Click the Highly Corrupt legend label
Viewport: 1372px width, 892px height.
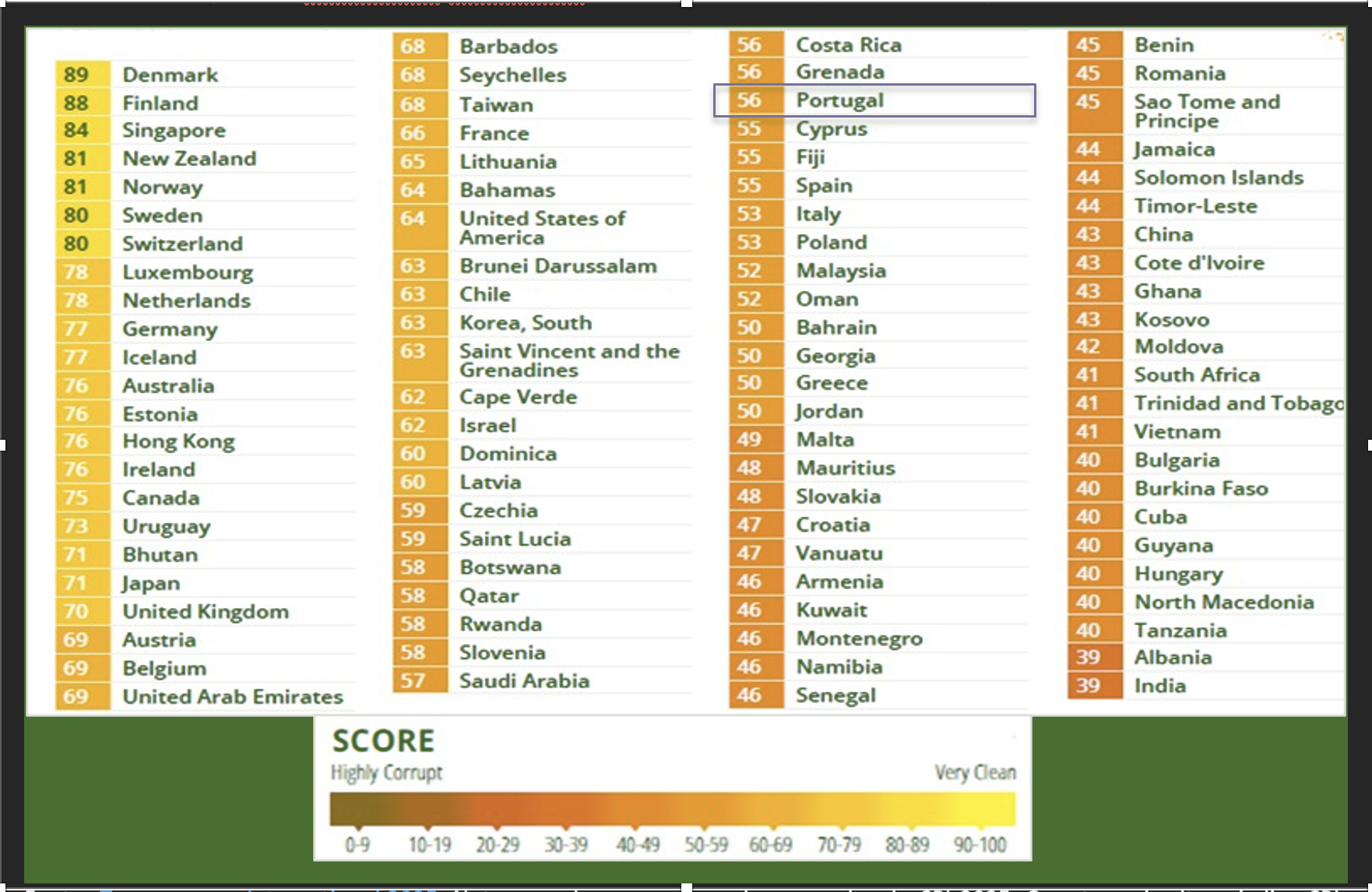point(386,772)
